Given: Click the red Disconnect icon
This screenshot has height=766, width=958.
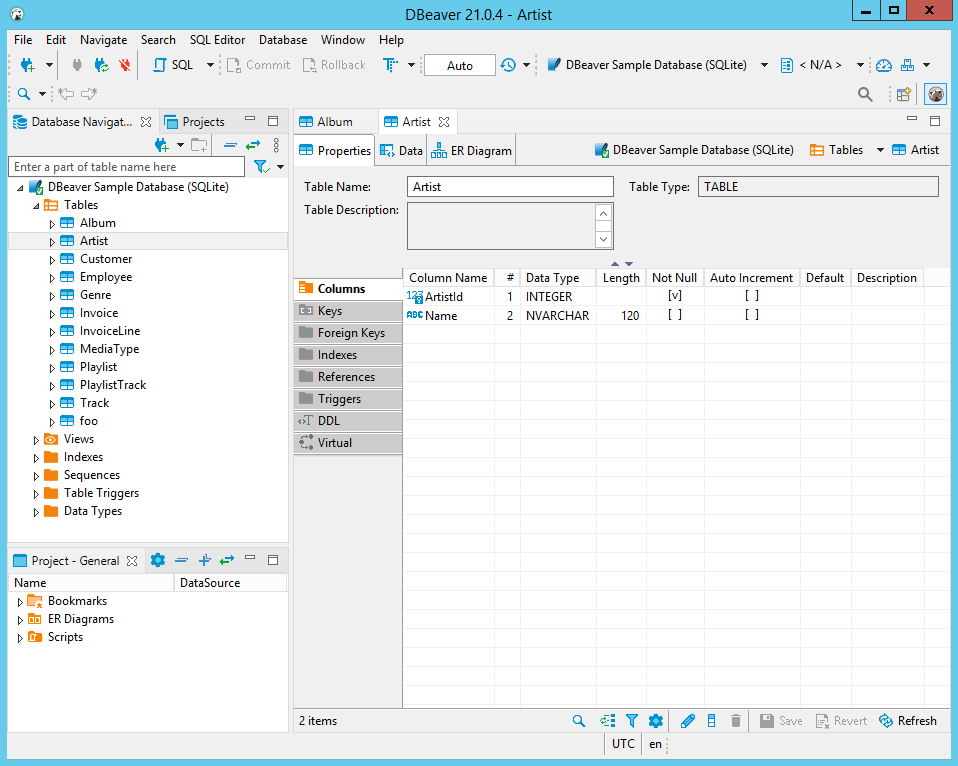Looking at the screenshot, I should pos(125,65).
